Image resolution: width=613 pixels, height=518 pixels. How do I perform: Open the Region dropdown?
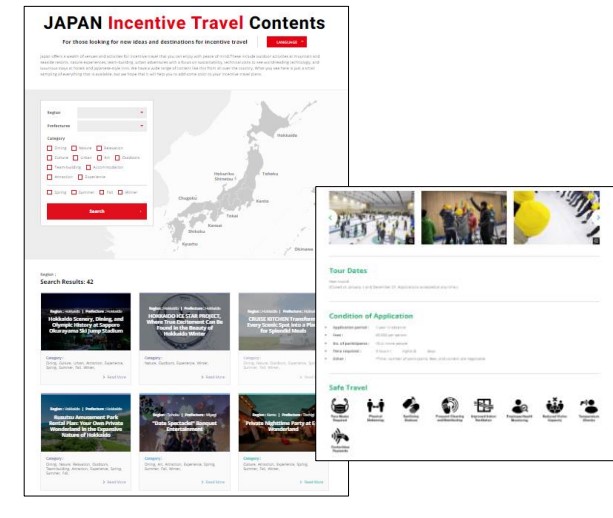coord(112,113)
